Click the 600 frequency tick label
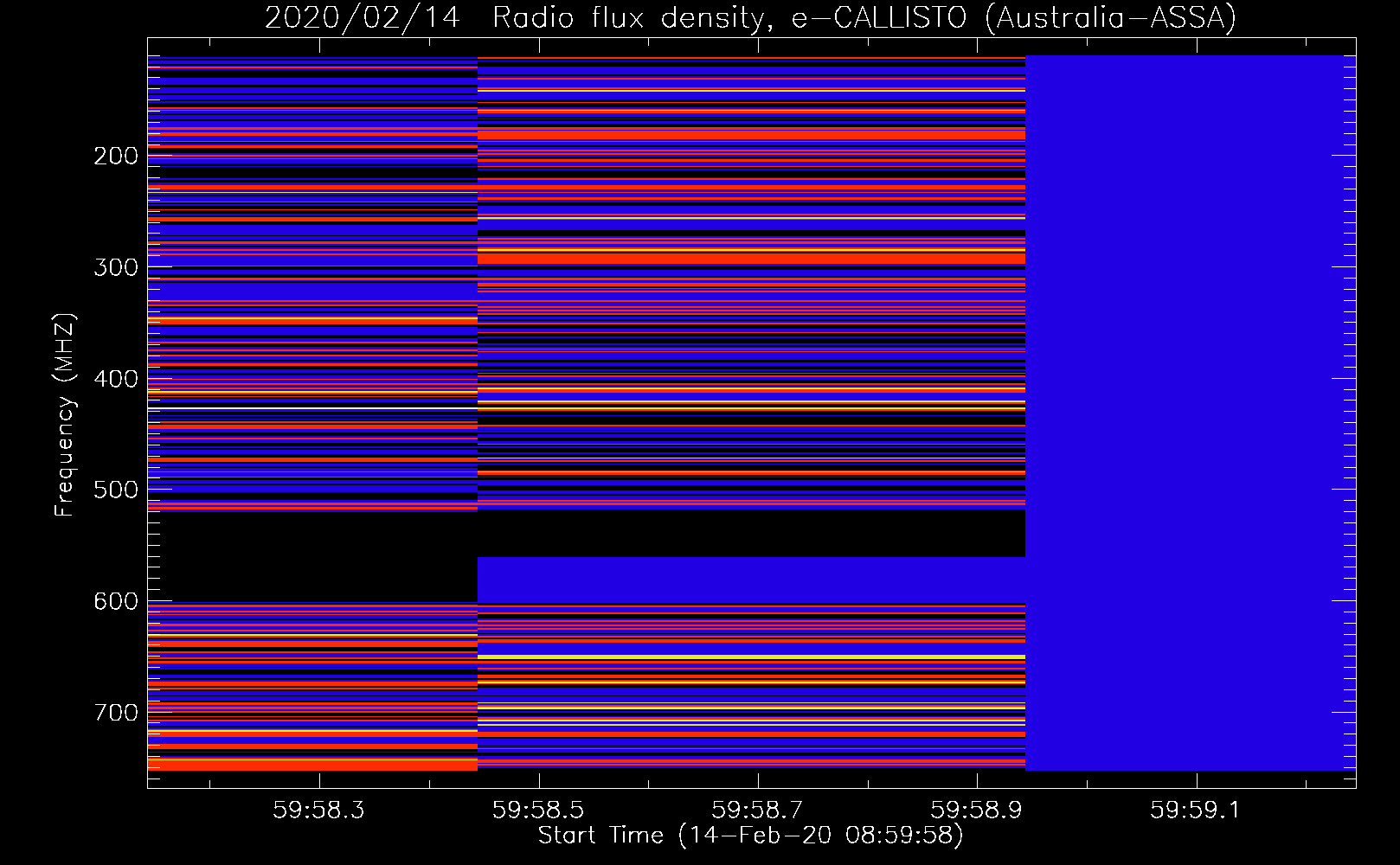Screen dimensions: 1400x865 pyautogui.click(x=116, y=601)
